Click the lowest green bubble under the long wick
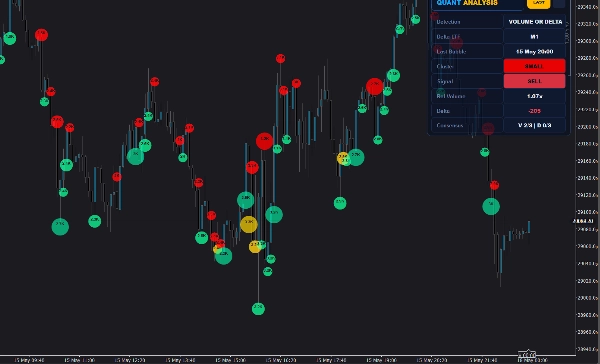This screenshot has height=364, width=600. [258, 309]
